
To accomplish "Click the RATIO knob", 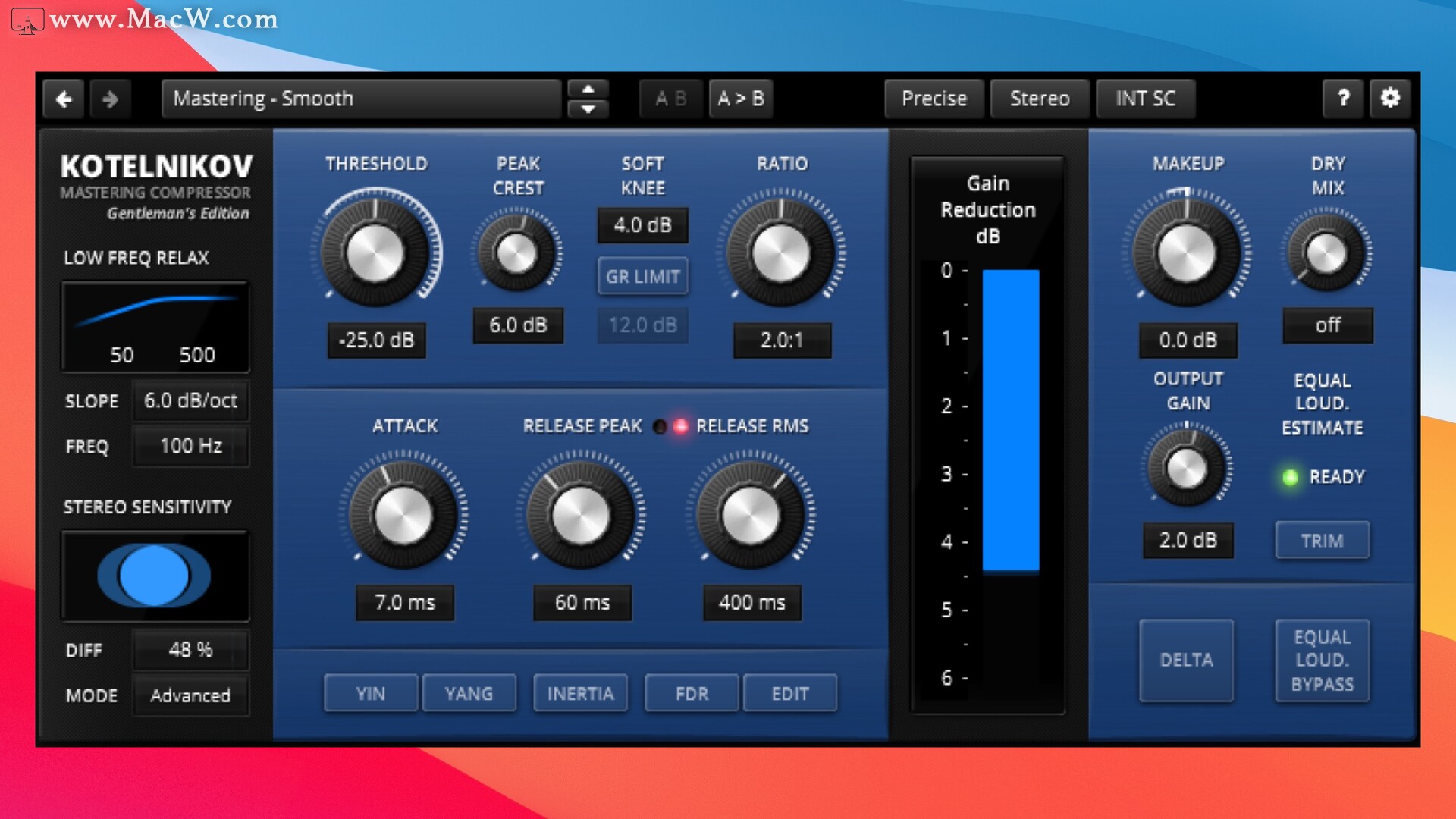I will coord(781,253).
